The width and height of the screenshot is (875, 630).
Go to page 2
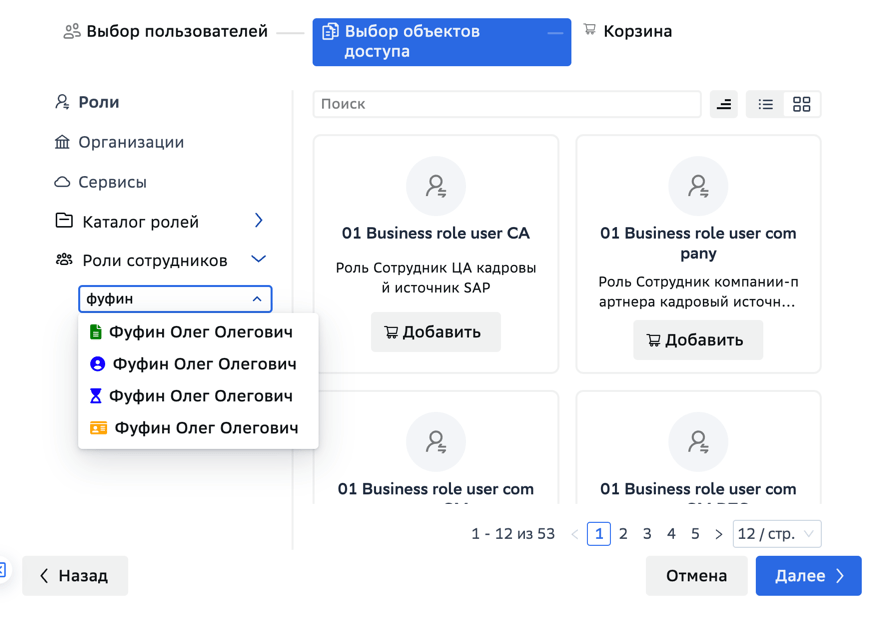pyautogui.click(x=623, y=534)
